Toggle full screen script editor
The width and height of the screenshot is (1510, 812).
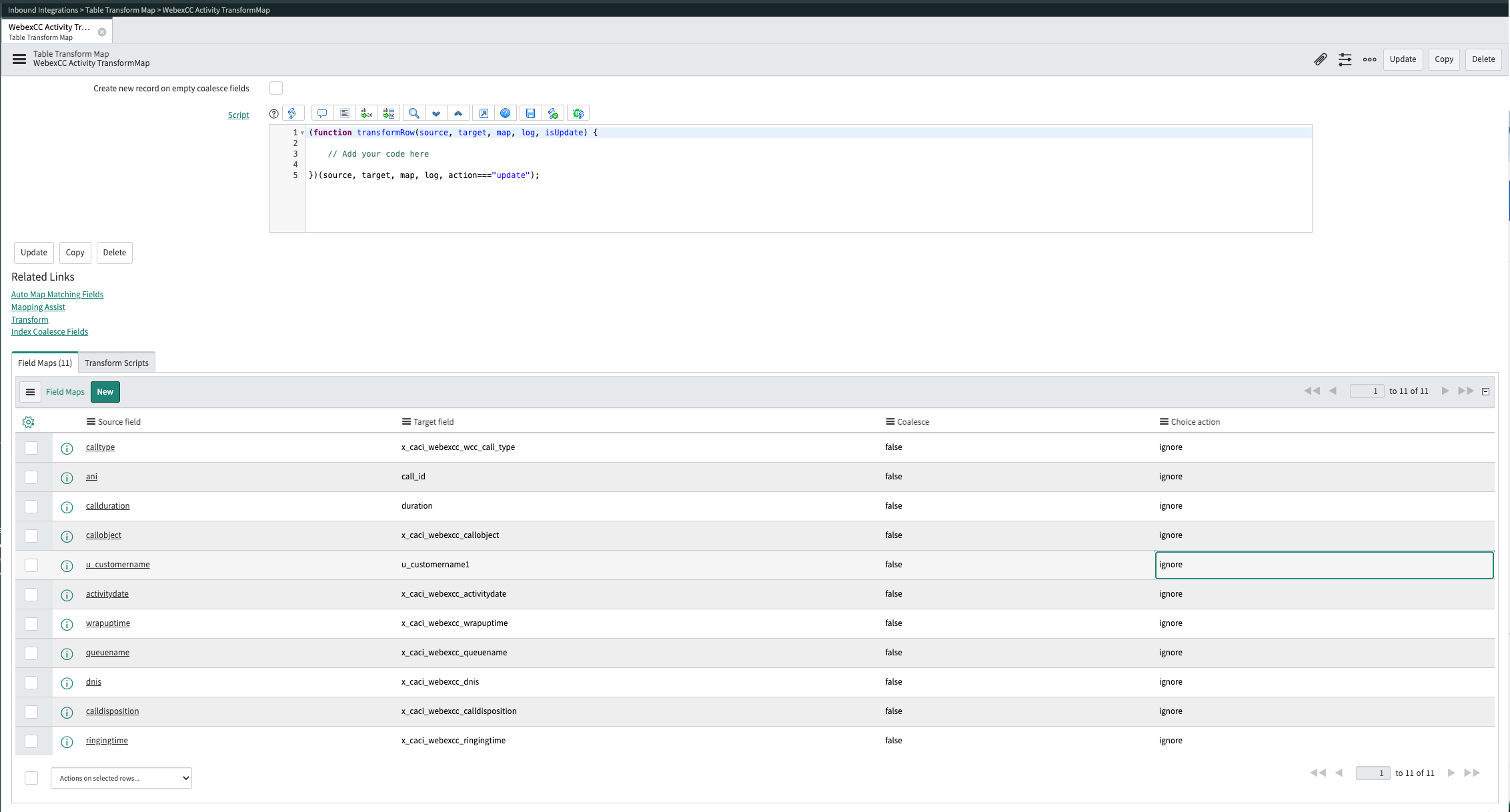coord(484,113)
